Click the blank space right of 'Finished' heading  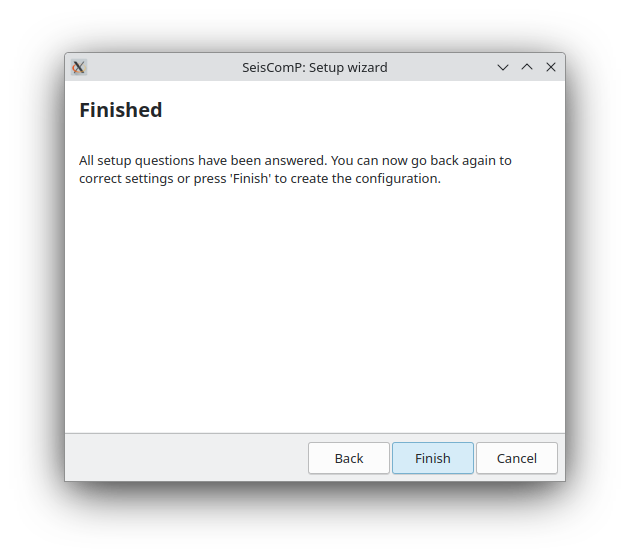click(x=358, y=110)
